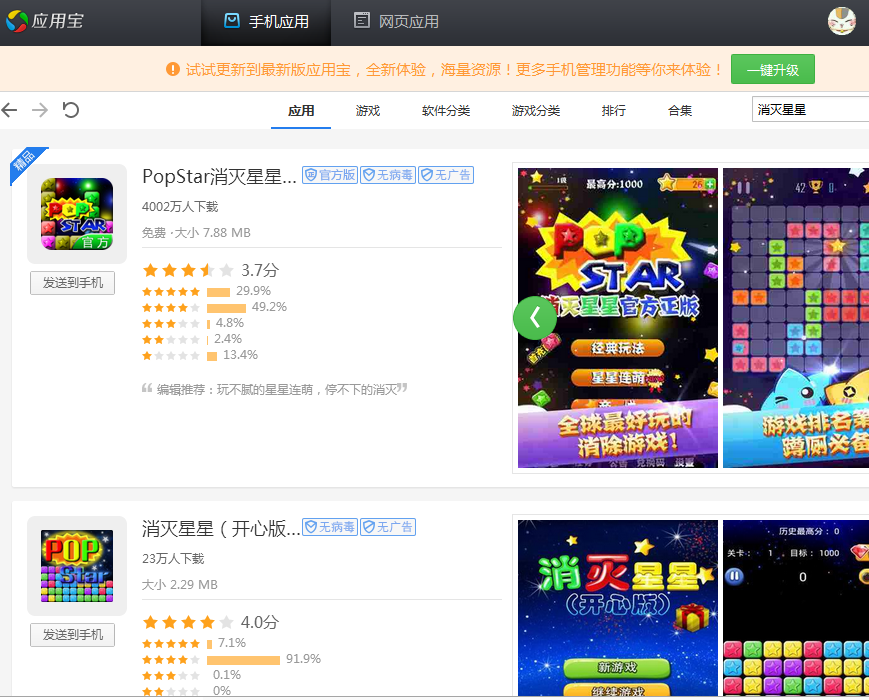This screenshot has height=700, width=869.
Task: Click the PopStar one-star 13.4% value
Action: click(x=240, y=355)
